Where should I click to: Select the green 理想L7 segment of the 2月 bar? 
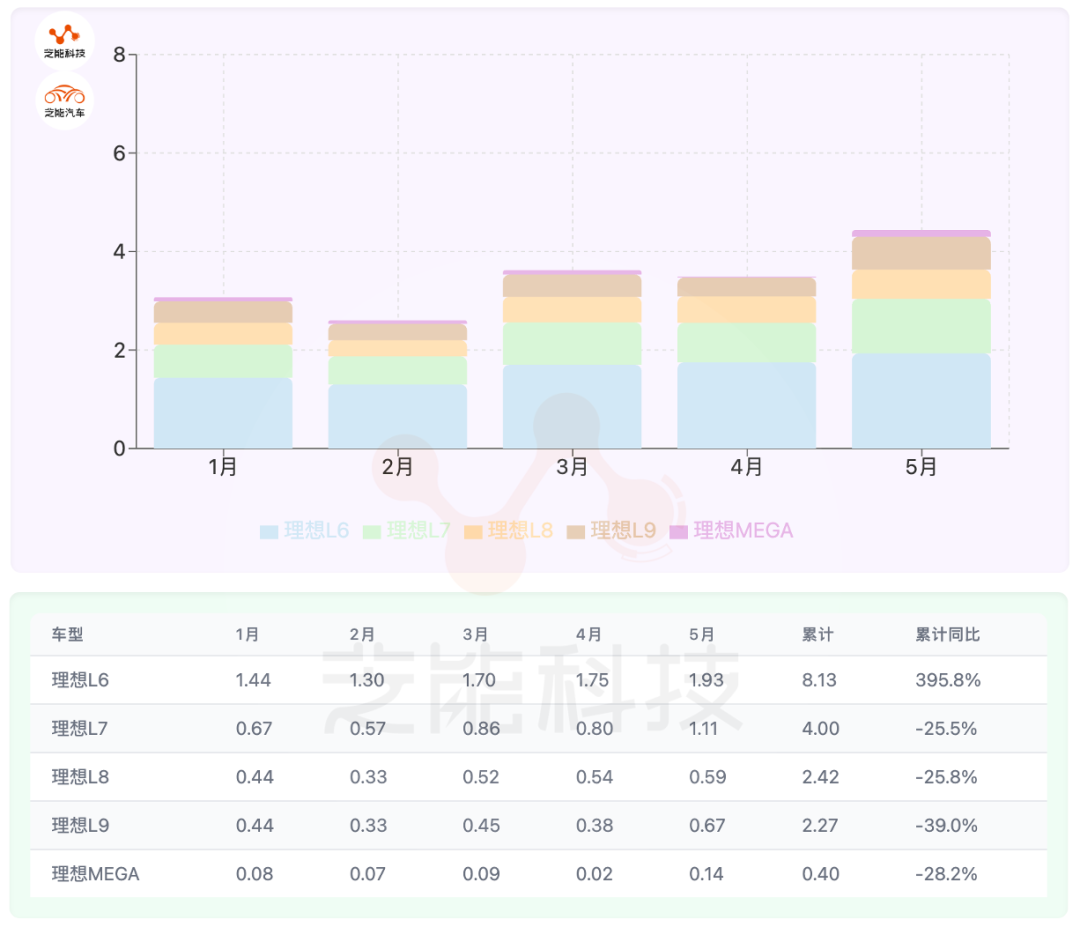click(x=397, y=371)
